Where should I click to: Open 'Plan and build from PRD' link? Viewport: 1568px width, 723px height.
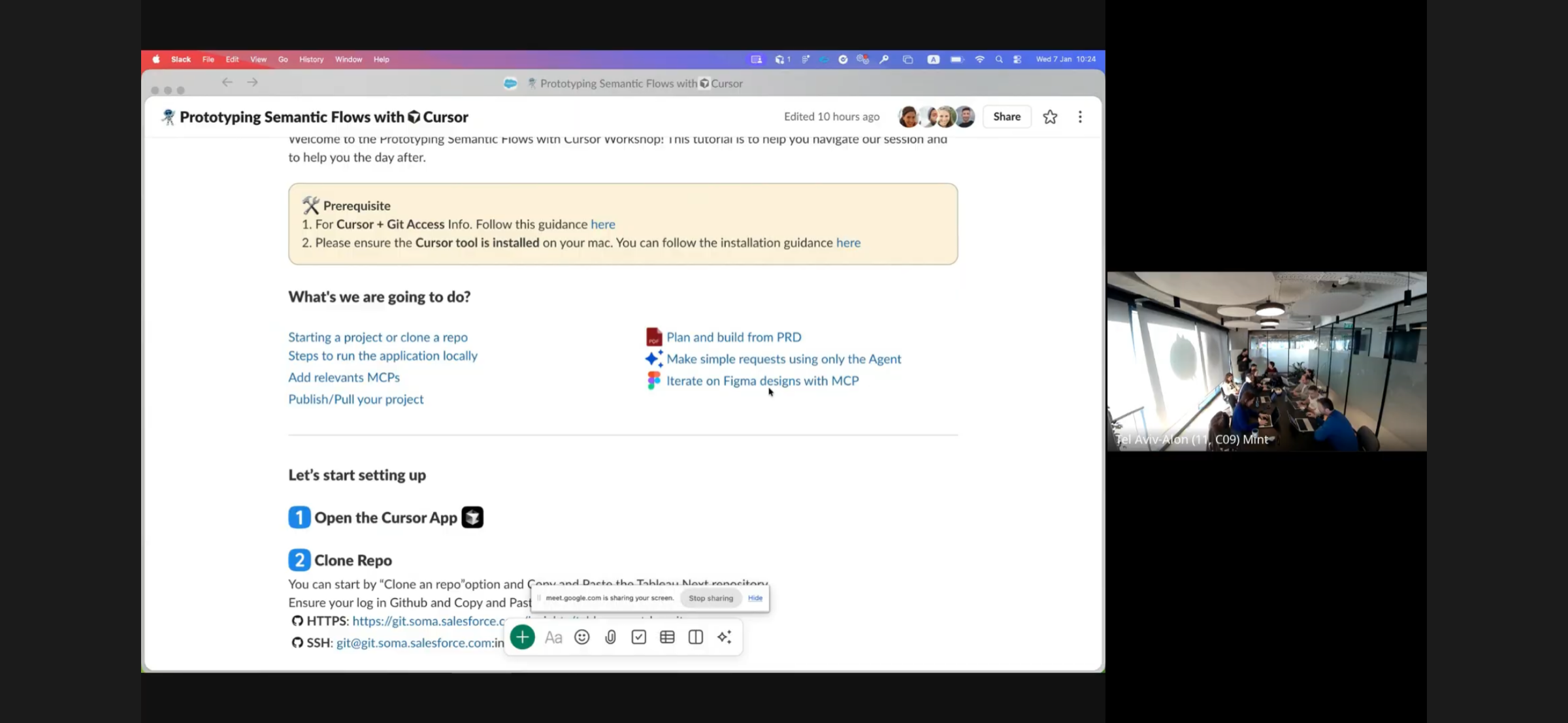coord(734,337)
